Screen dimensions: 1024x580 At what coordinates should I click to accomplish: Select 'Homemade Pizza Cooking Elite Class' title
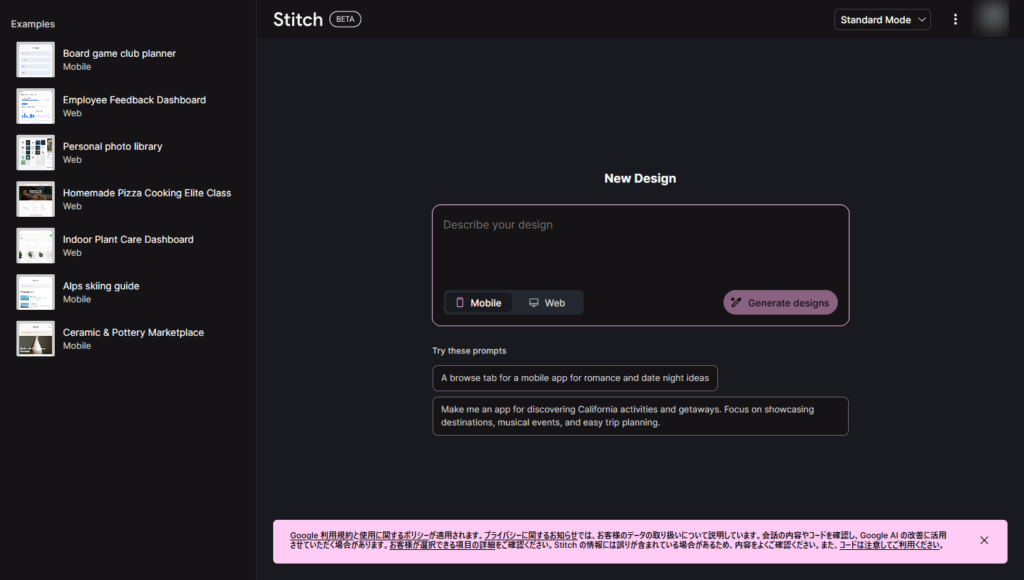point(147,193)
